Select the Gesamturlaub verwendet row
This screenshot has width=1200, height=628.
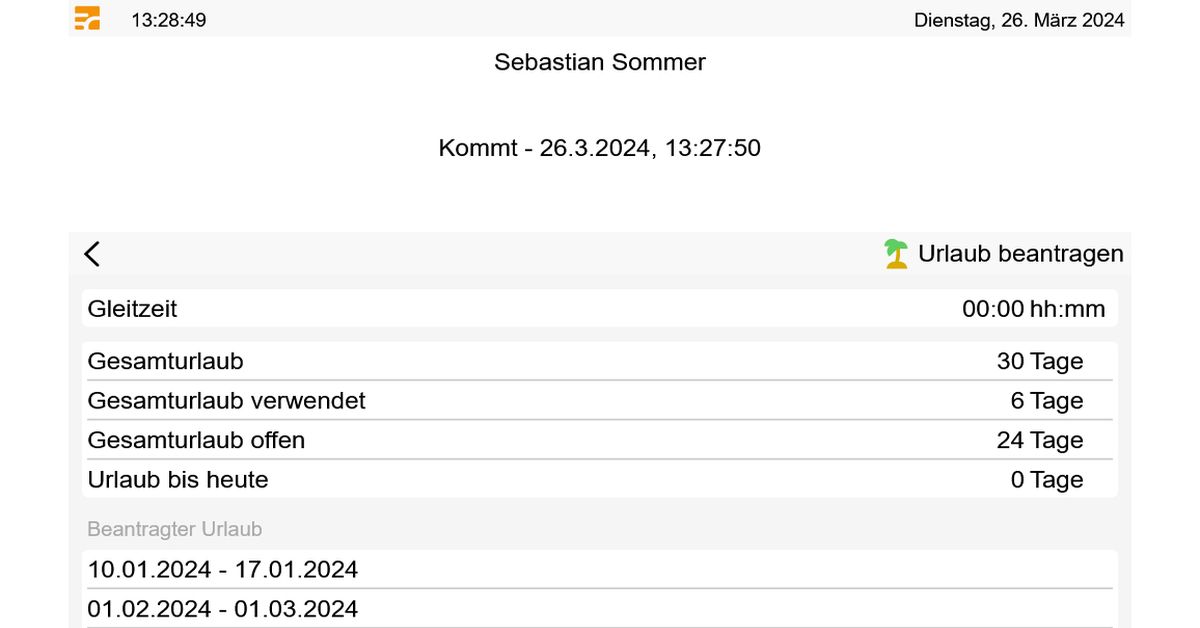(x=600, y=400)
